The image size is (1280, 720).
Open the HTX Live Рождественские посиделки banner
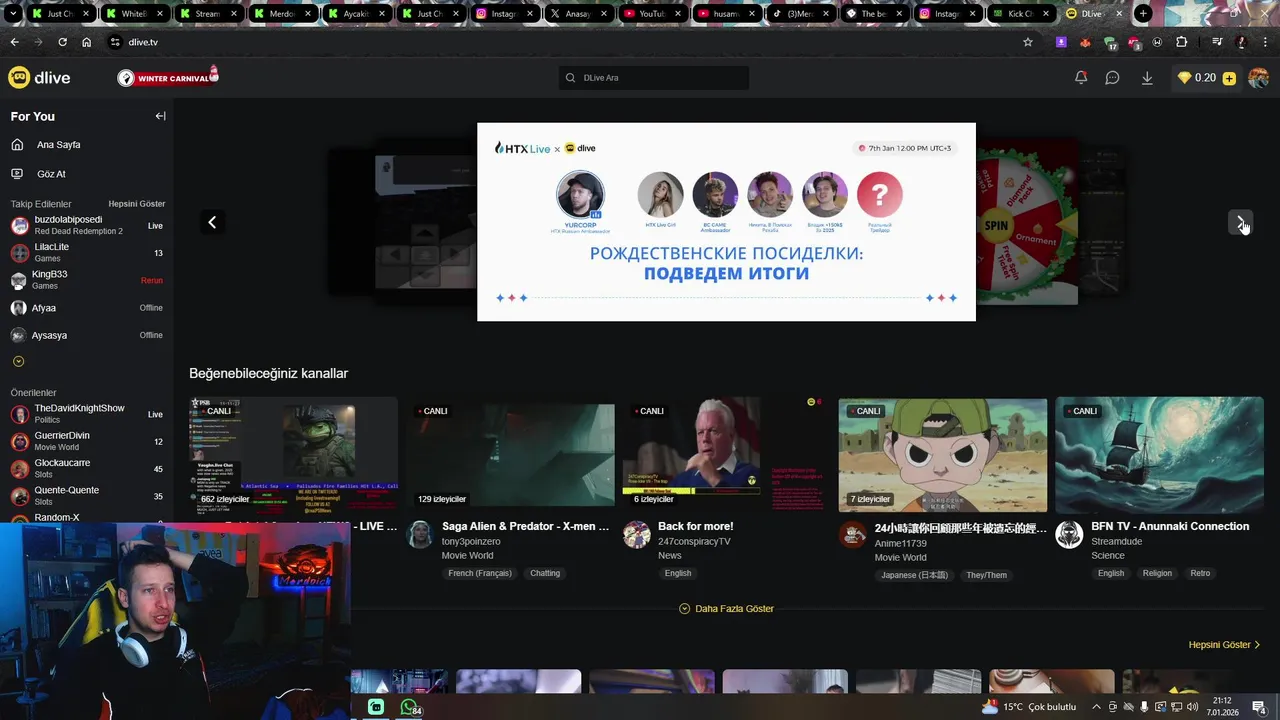click(x=726, y=222)
